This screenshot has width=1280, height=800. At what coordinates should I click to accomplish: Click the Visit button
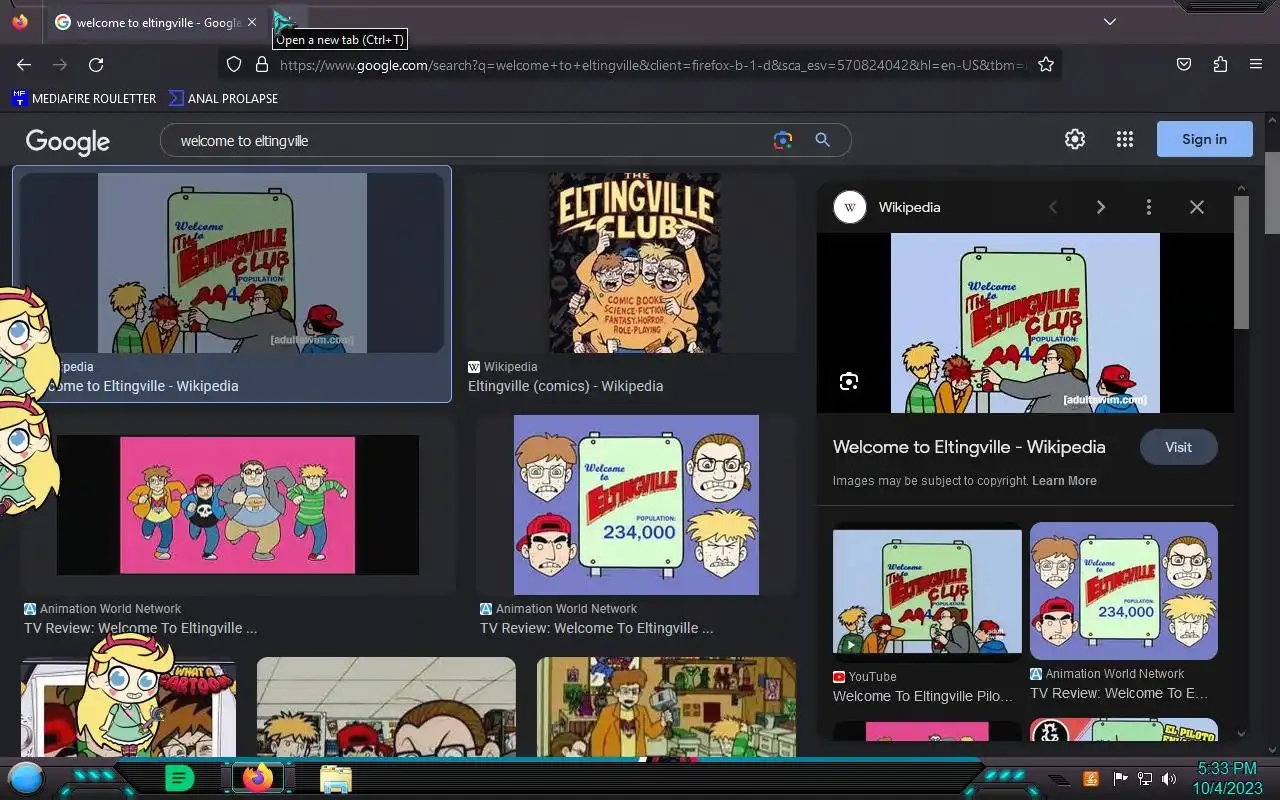1178,447
